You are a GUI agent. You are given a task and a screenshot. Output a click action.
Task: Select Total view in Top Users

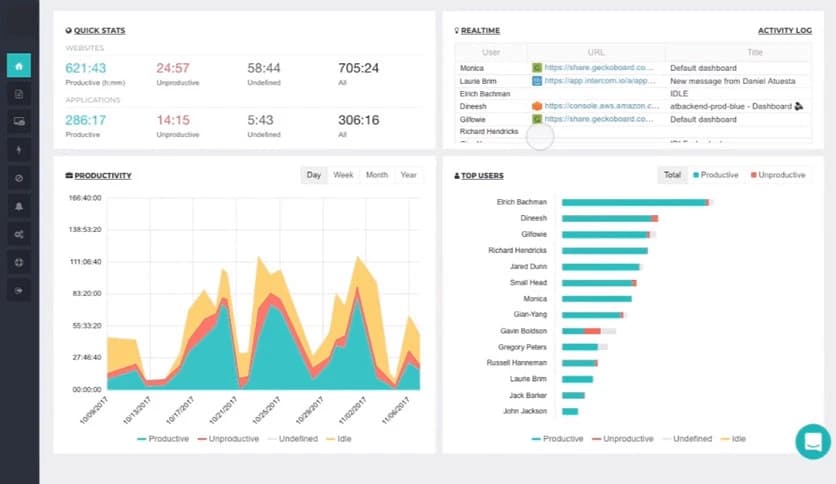tap(672, 175)
